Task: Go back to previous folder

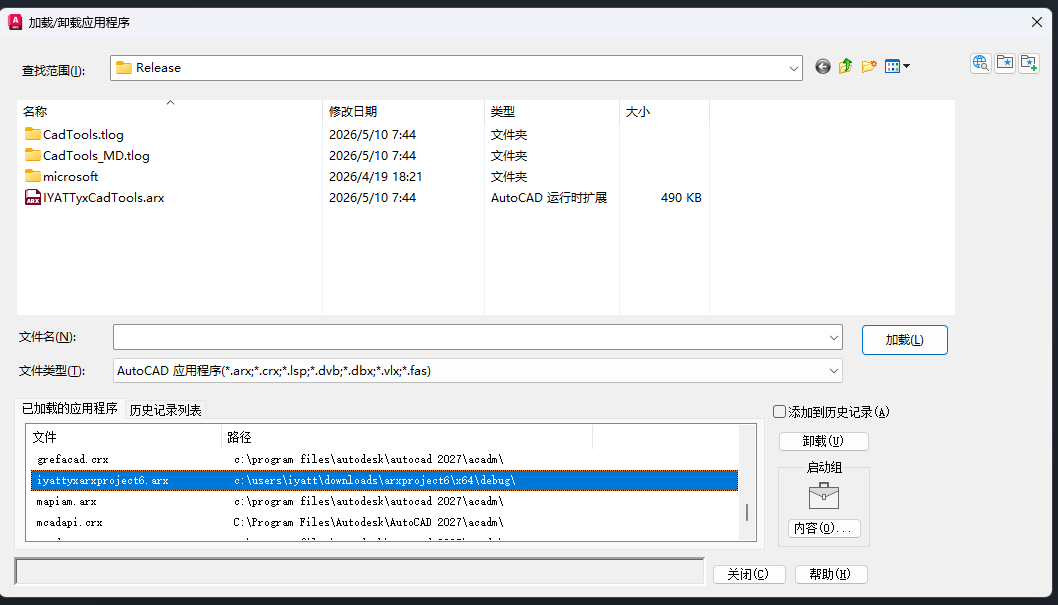Action: coord(823,66)
